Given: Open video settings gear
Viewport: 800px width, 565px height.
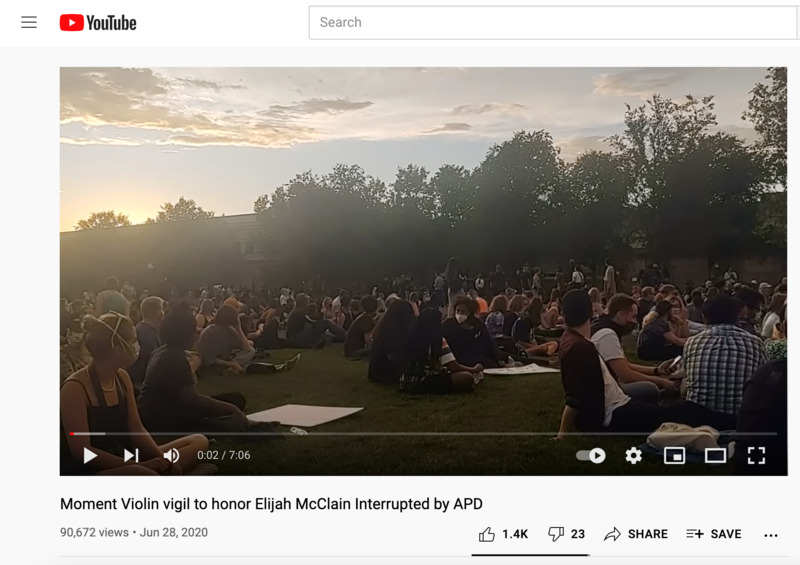Looking at the screenshot, I should point(633,455).
